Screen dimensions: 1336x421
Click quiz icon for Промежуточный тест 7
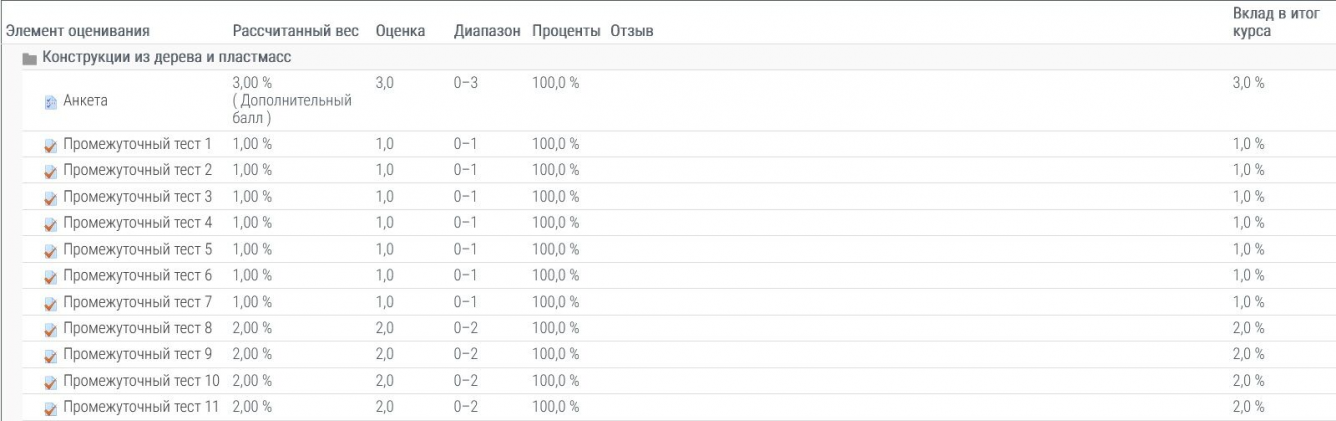pyautogui.click(x=50, y=302)
